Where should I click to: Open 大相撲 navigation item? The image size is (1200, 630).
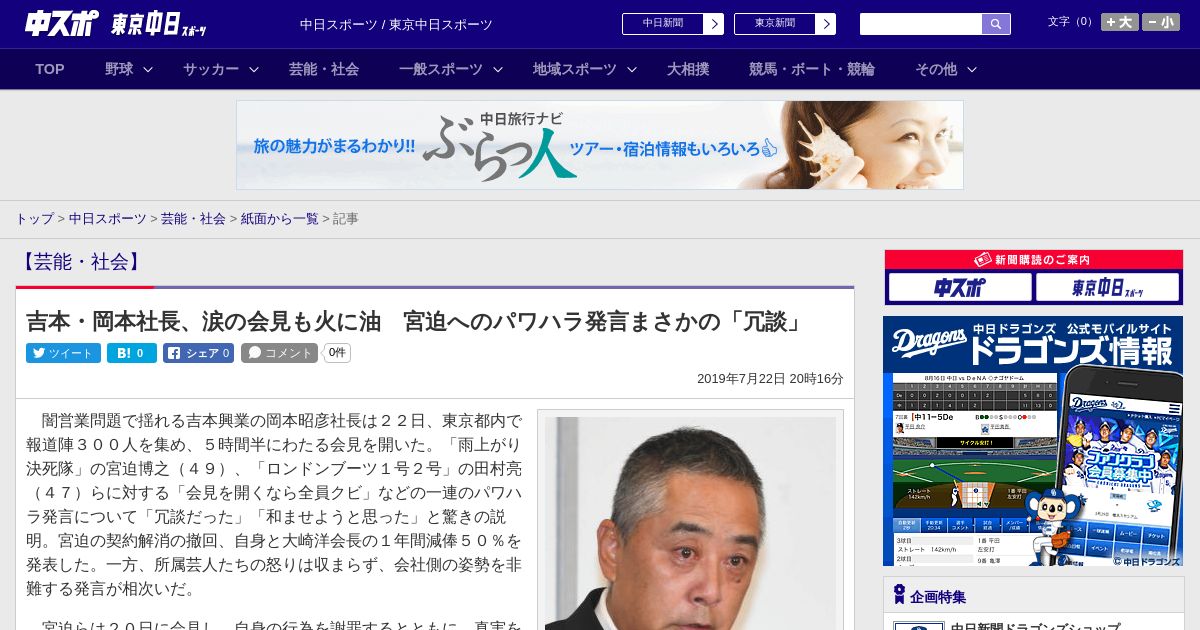(688, 69)
